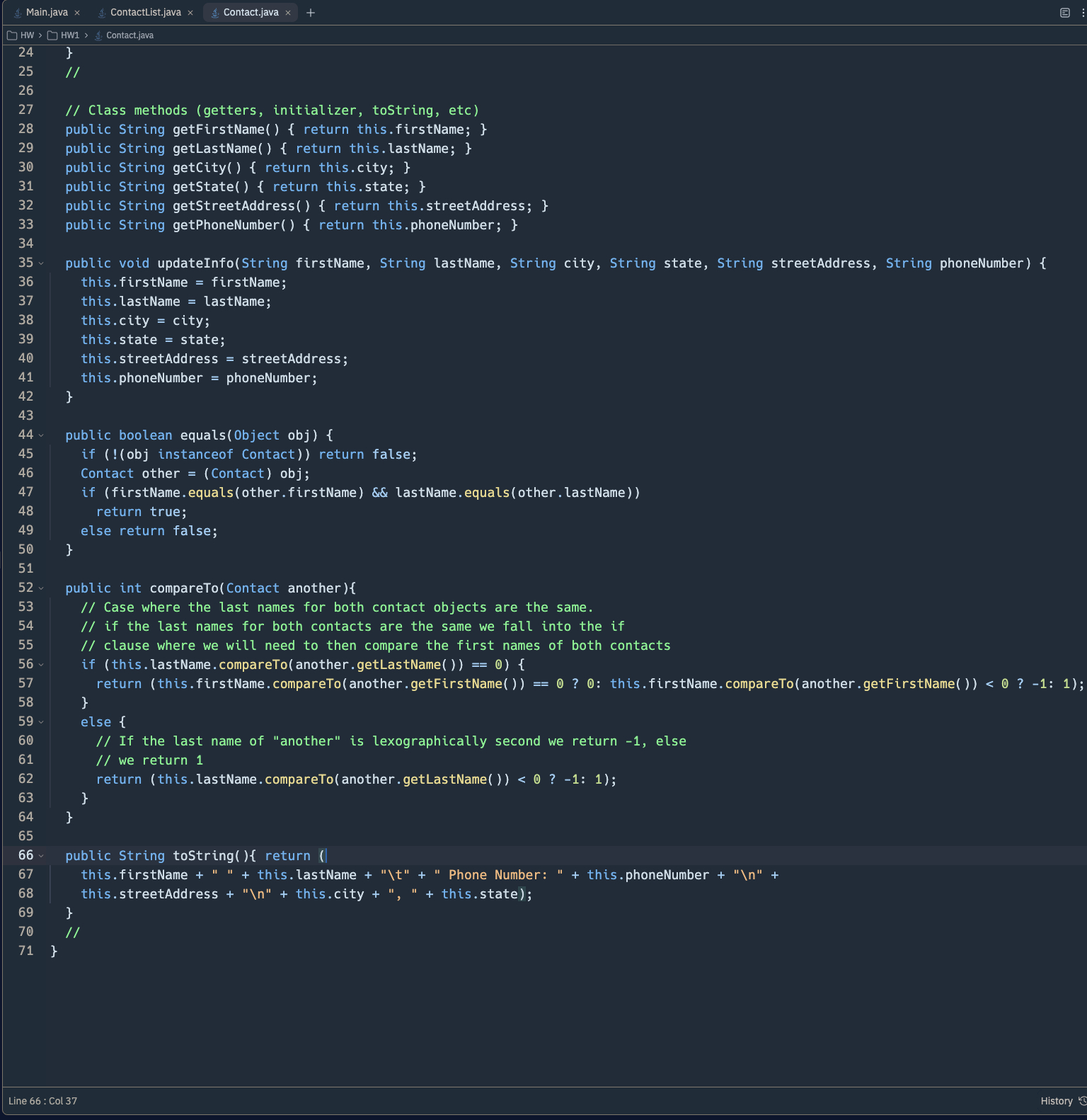Click '// we return 1' comment on line 61

pos(149,760)
